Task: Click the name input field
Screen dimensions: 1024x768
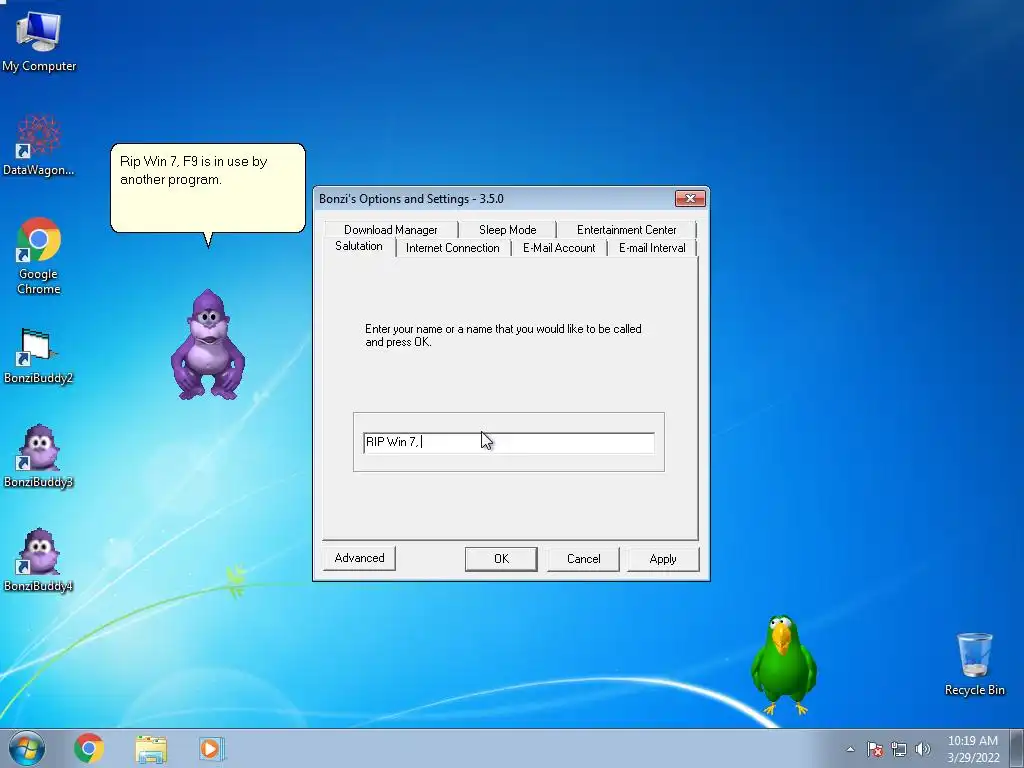Action: tap(509, 442)
